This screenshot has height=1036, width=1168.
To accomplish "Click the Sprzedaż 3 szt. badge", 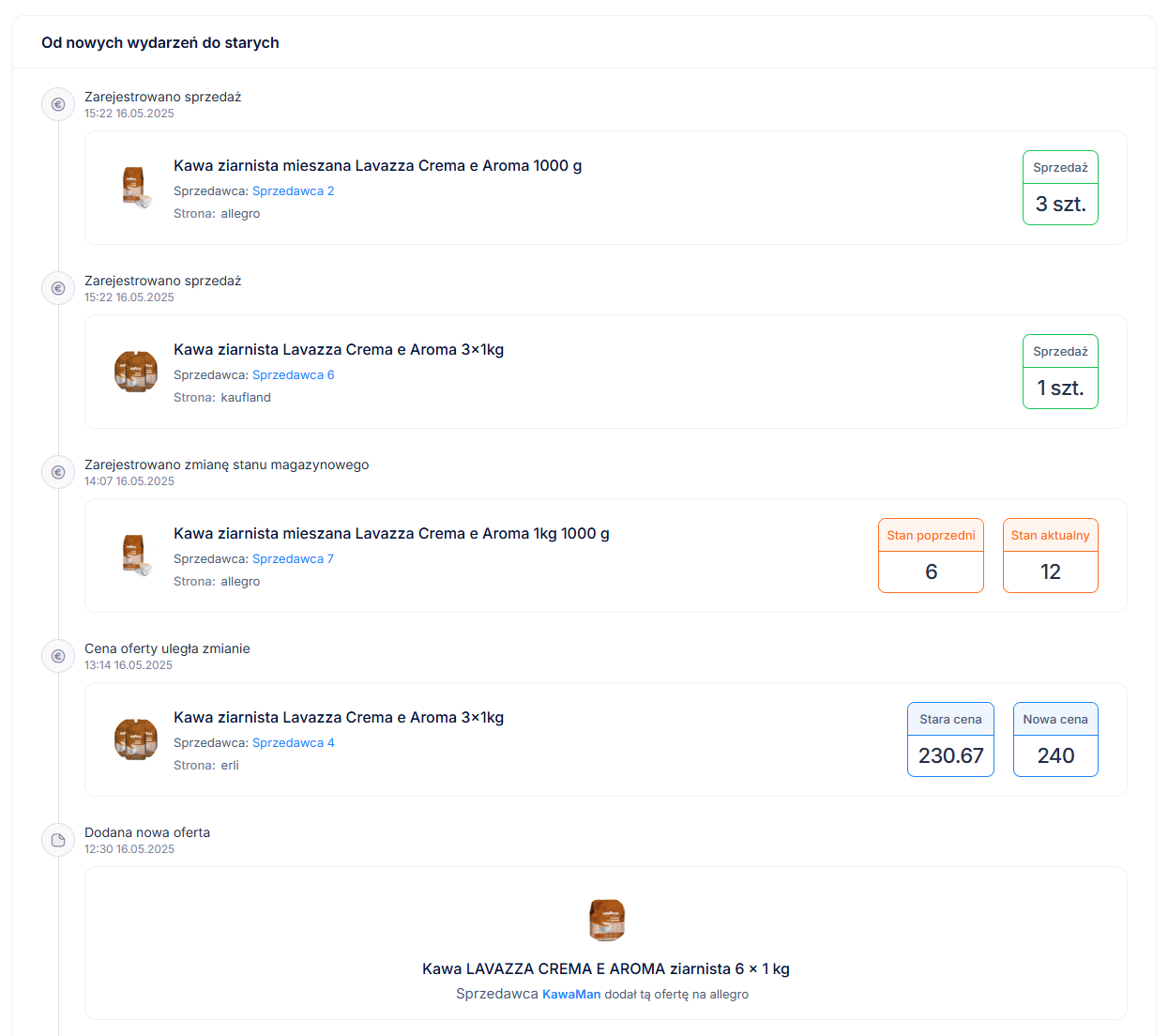I will [x=1060, y=188].
